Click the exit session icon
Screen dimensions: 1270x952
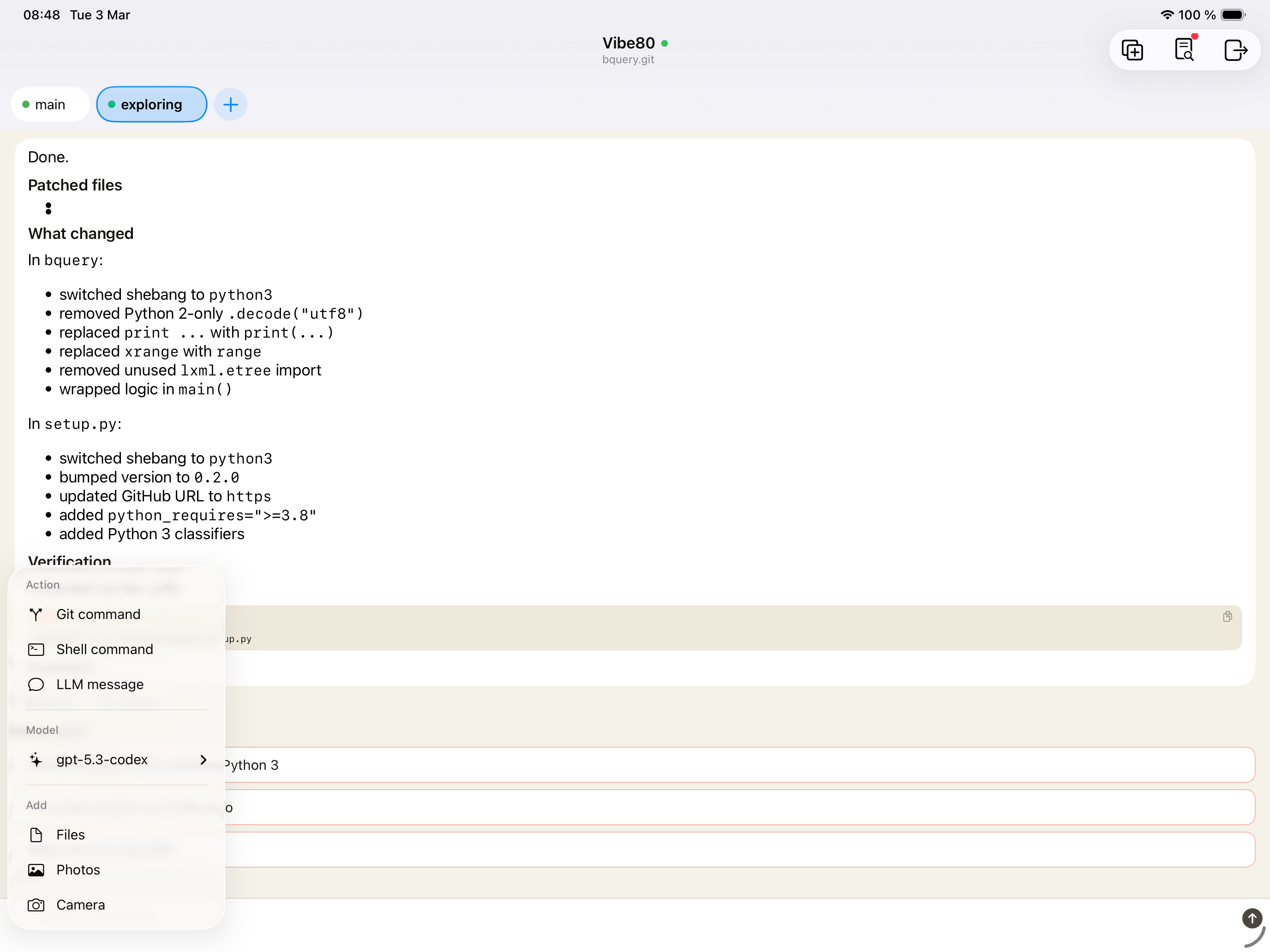click(x=1235, y=50)
